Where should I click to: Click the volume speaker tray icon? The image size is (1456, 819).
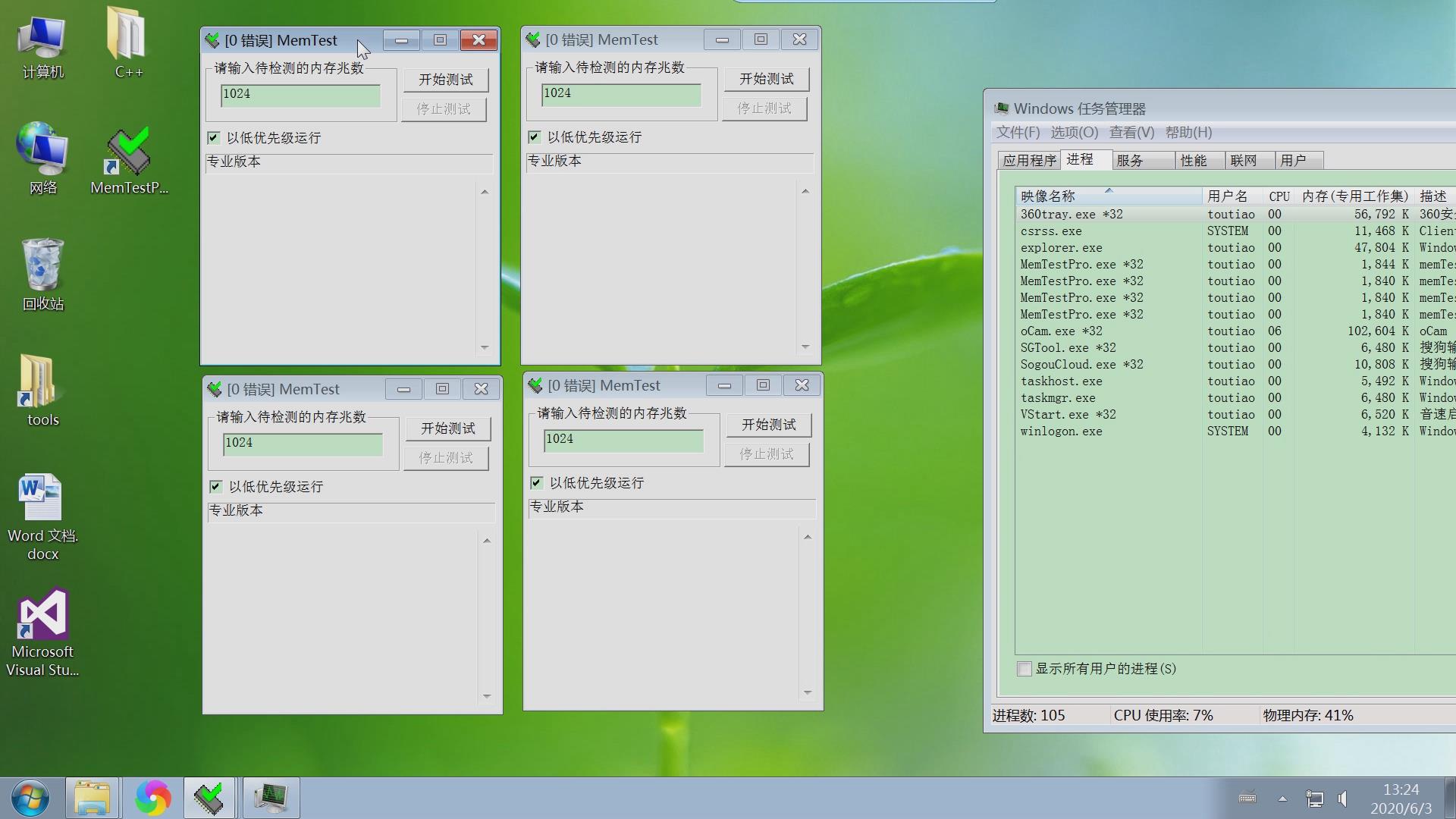(x=1343, y=799)
